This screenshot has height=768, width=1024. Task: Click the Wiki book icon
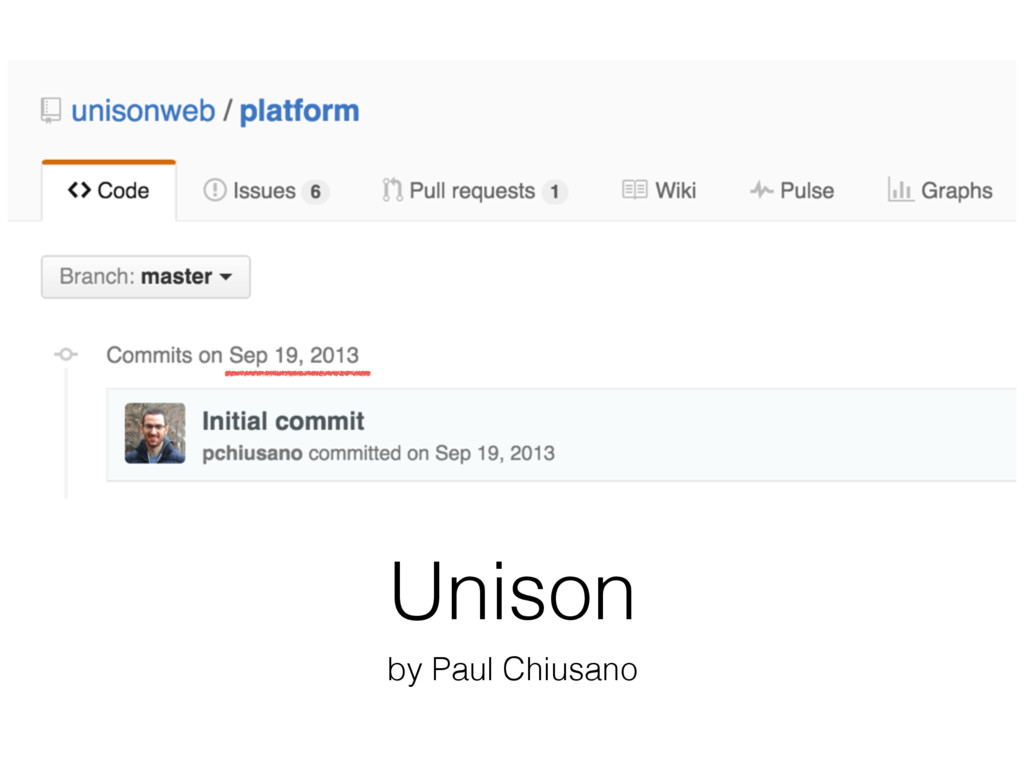(x=634, y=189)
